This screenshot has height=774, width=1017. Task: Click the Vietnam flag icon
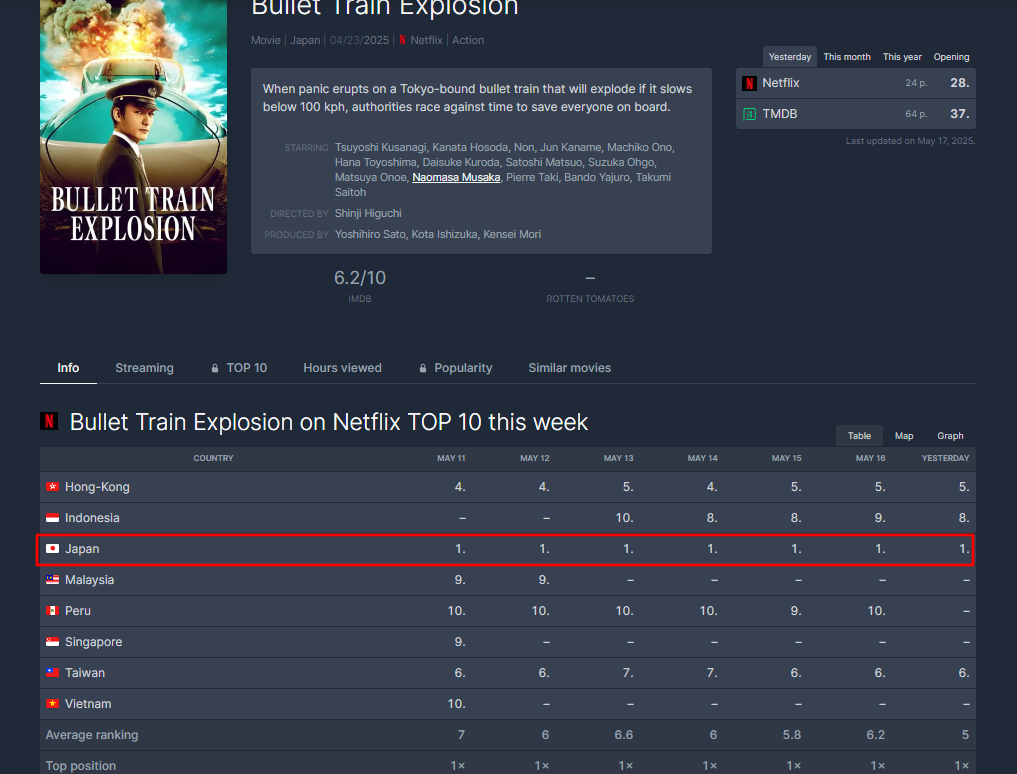tap(53, 704)
